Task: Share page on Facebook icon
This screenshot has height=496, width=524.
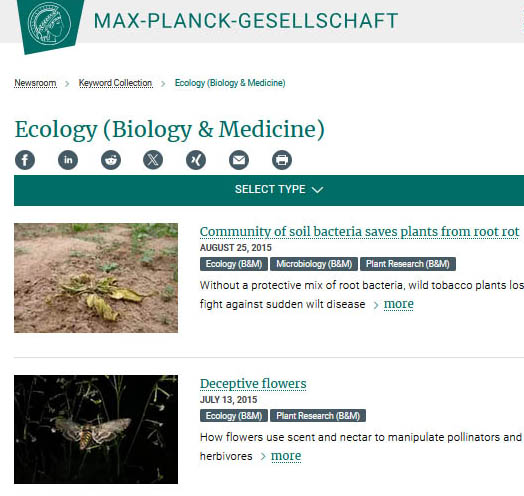Action: point(25,160)
